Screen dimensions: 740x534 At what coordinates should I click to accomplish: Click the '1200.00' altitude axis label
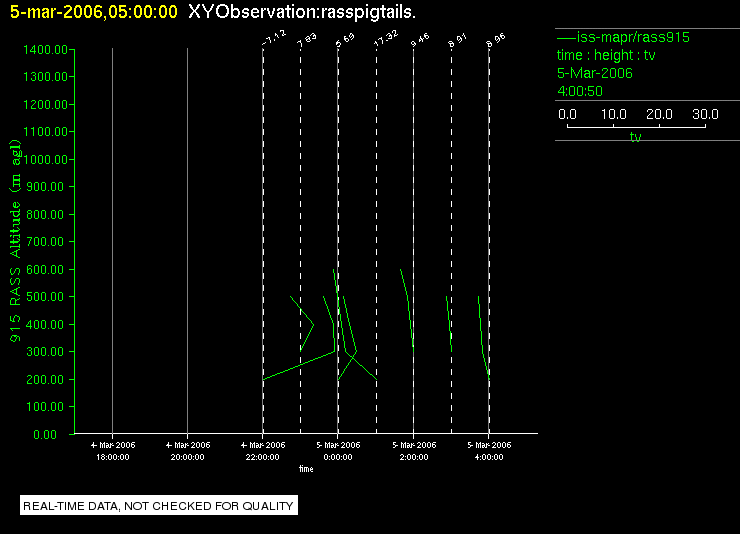click(x=45, y=104)
